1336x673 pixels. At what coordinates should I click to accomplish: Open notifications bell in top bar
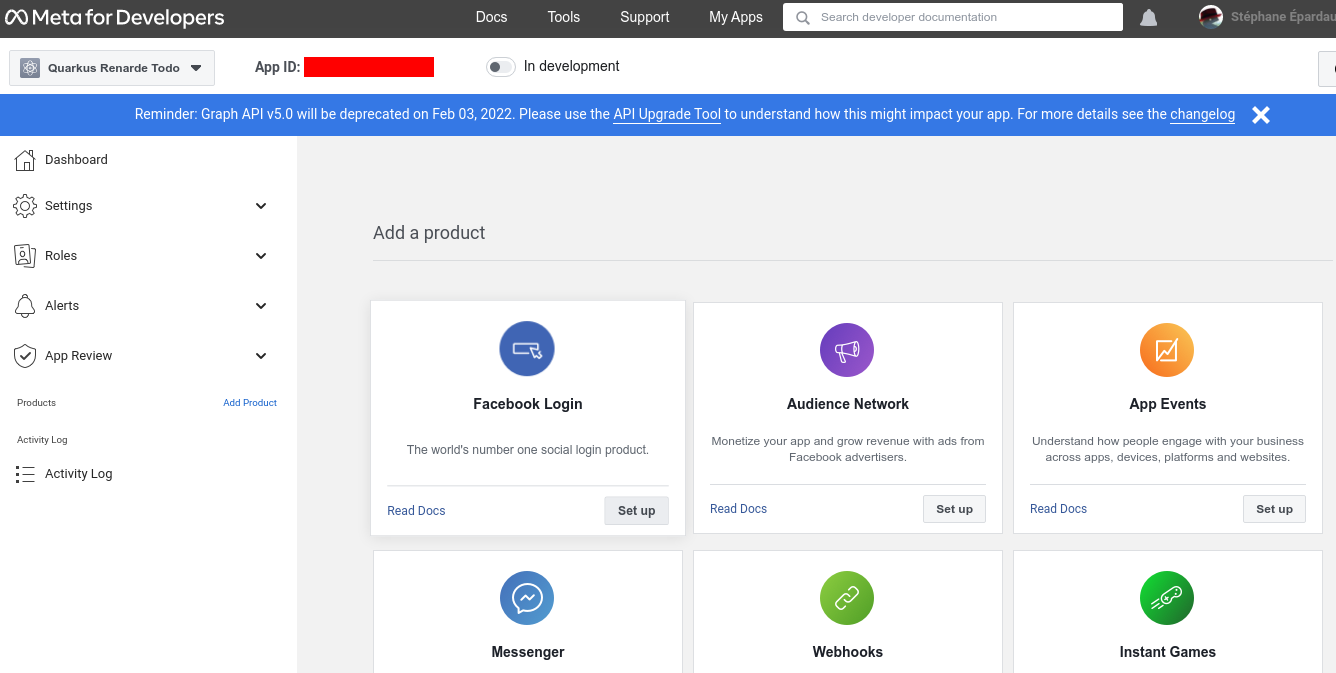click(1149, 18)
